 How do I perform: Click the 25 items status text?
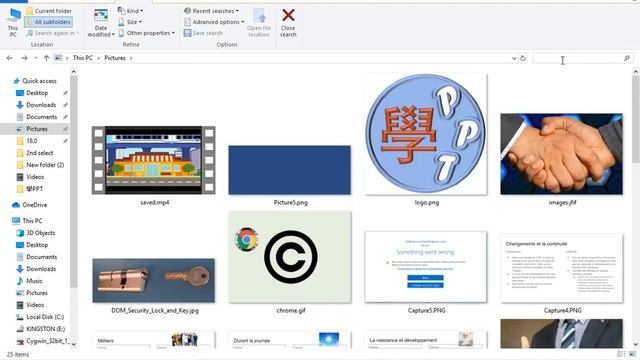18,354
